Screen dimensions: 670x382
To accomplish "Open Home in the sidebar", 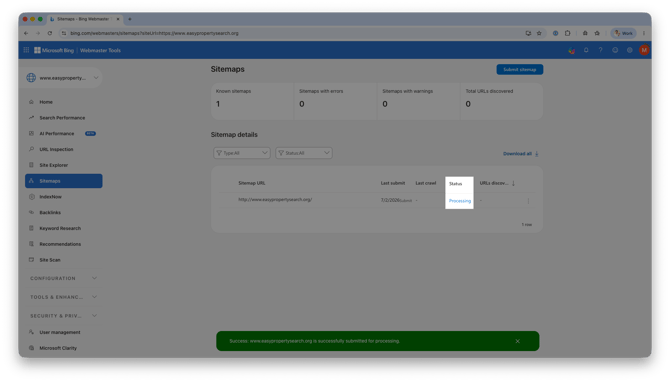I will (63, 102).
